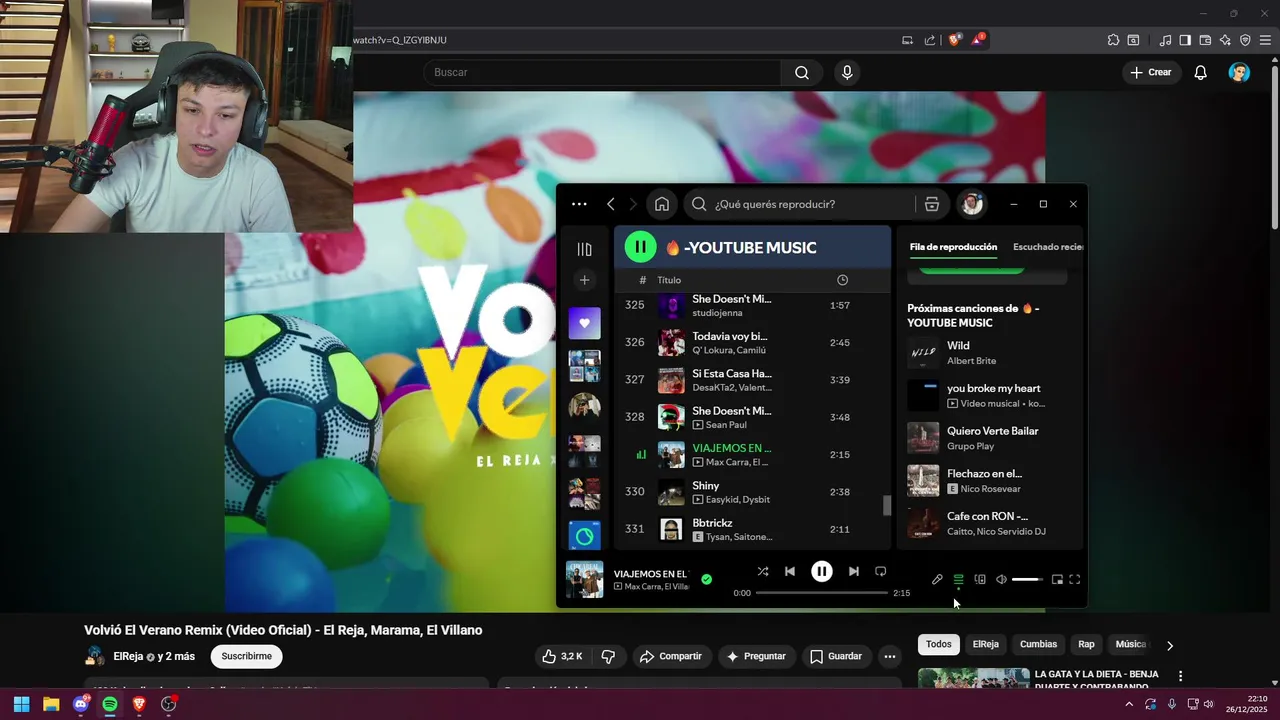Select the Cumbias filter chip
This screenshot has width=1280, height=720.
[x=1038, y=644]
